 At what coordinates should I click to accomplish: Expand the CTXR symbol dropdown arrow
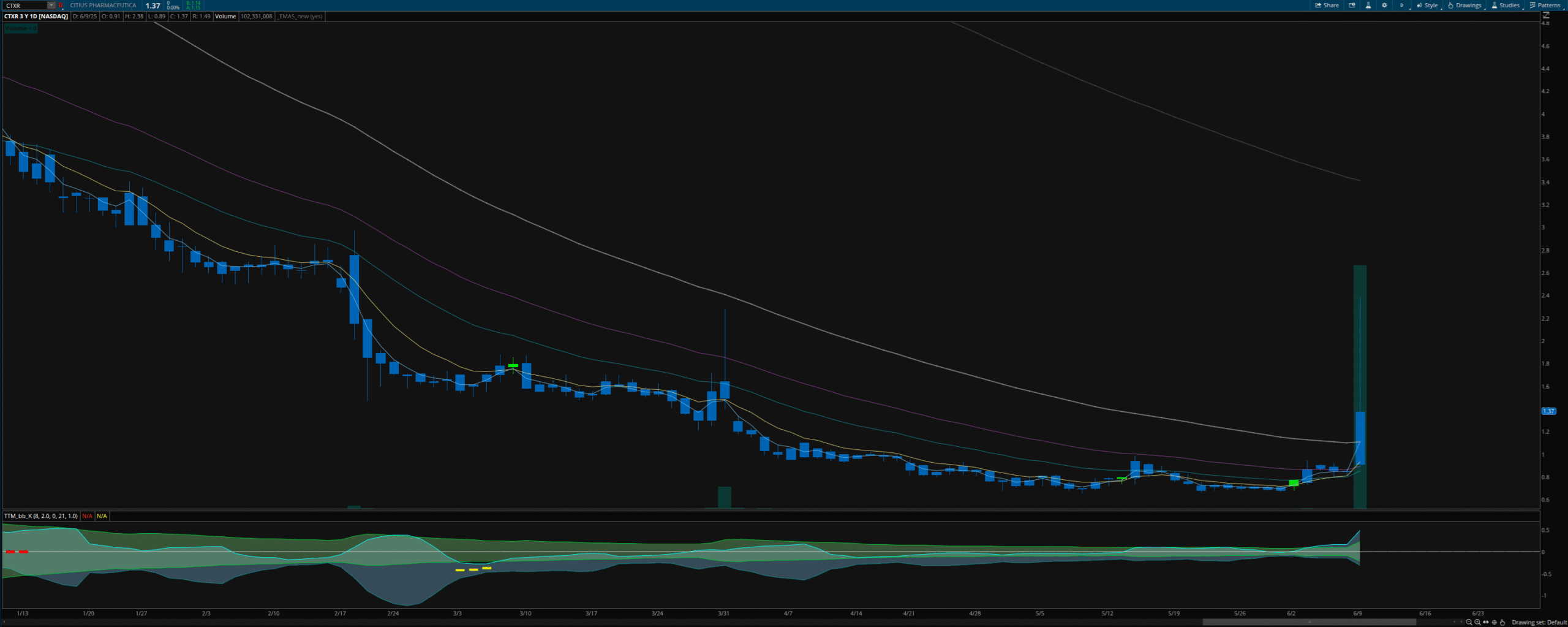coord(51,6)
